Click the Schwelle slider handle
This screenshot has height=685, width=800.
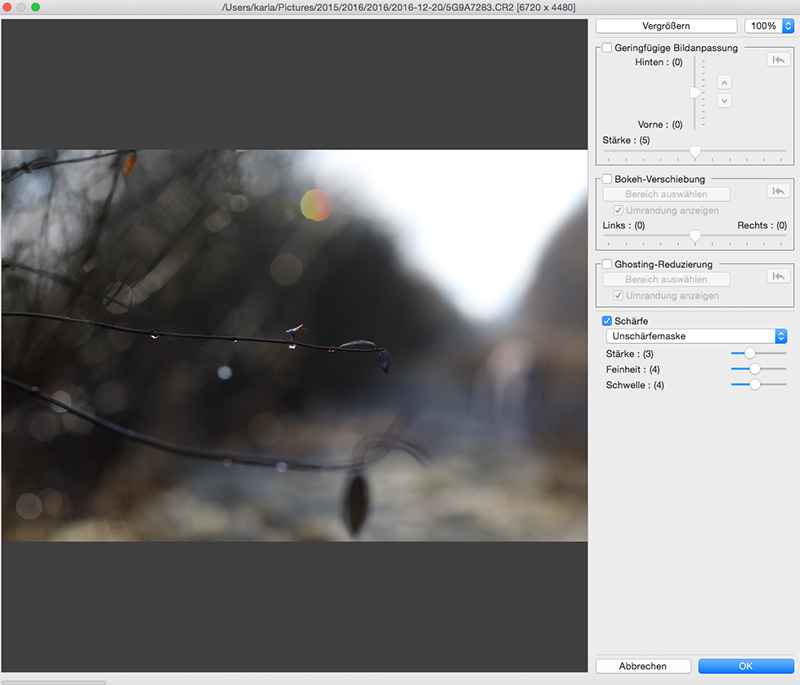coord(754,384)
